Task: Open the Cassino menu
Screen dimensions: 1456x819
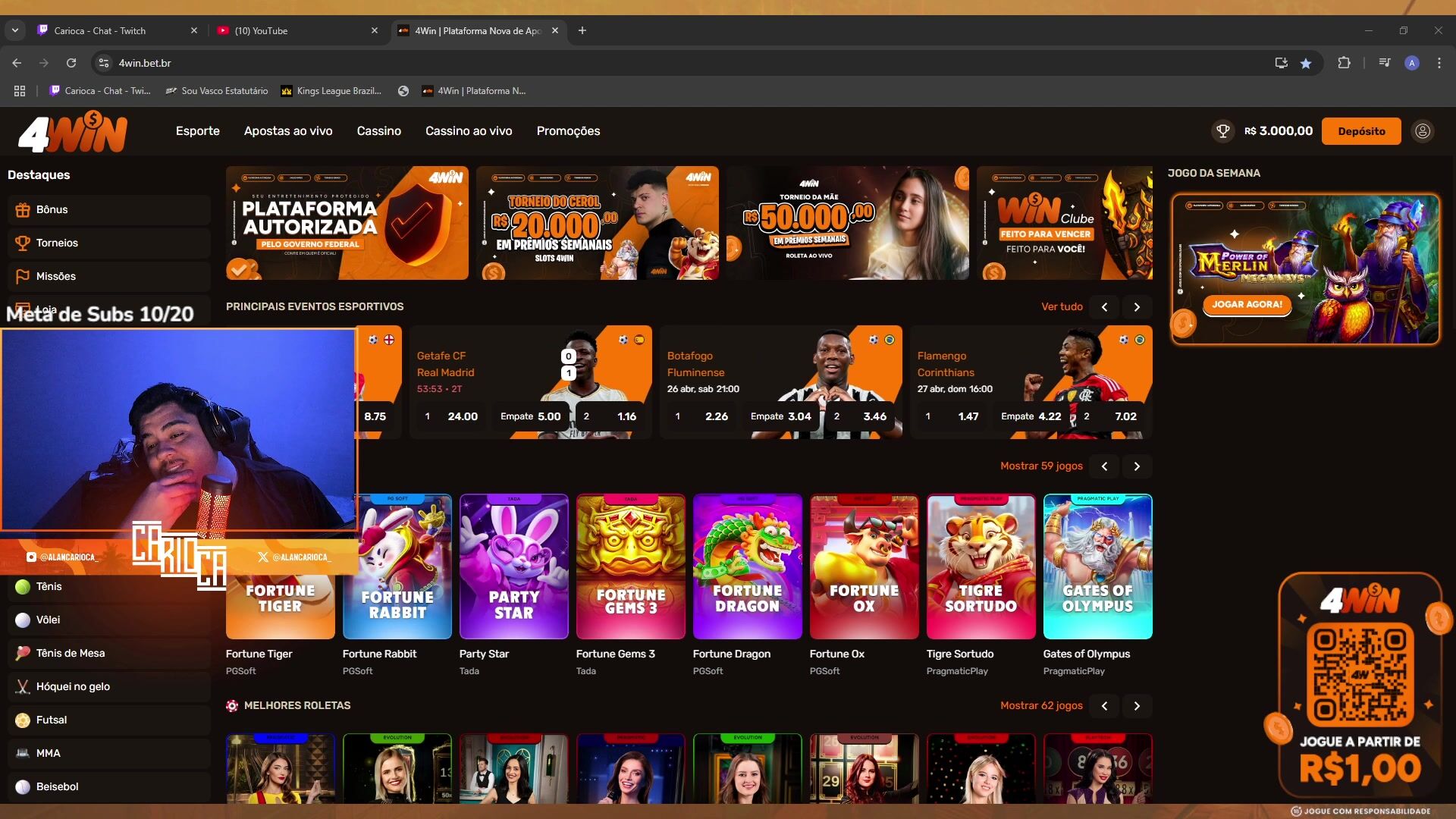Action: (379, 131)
